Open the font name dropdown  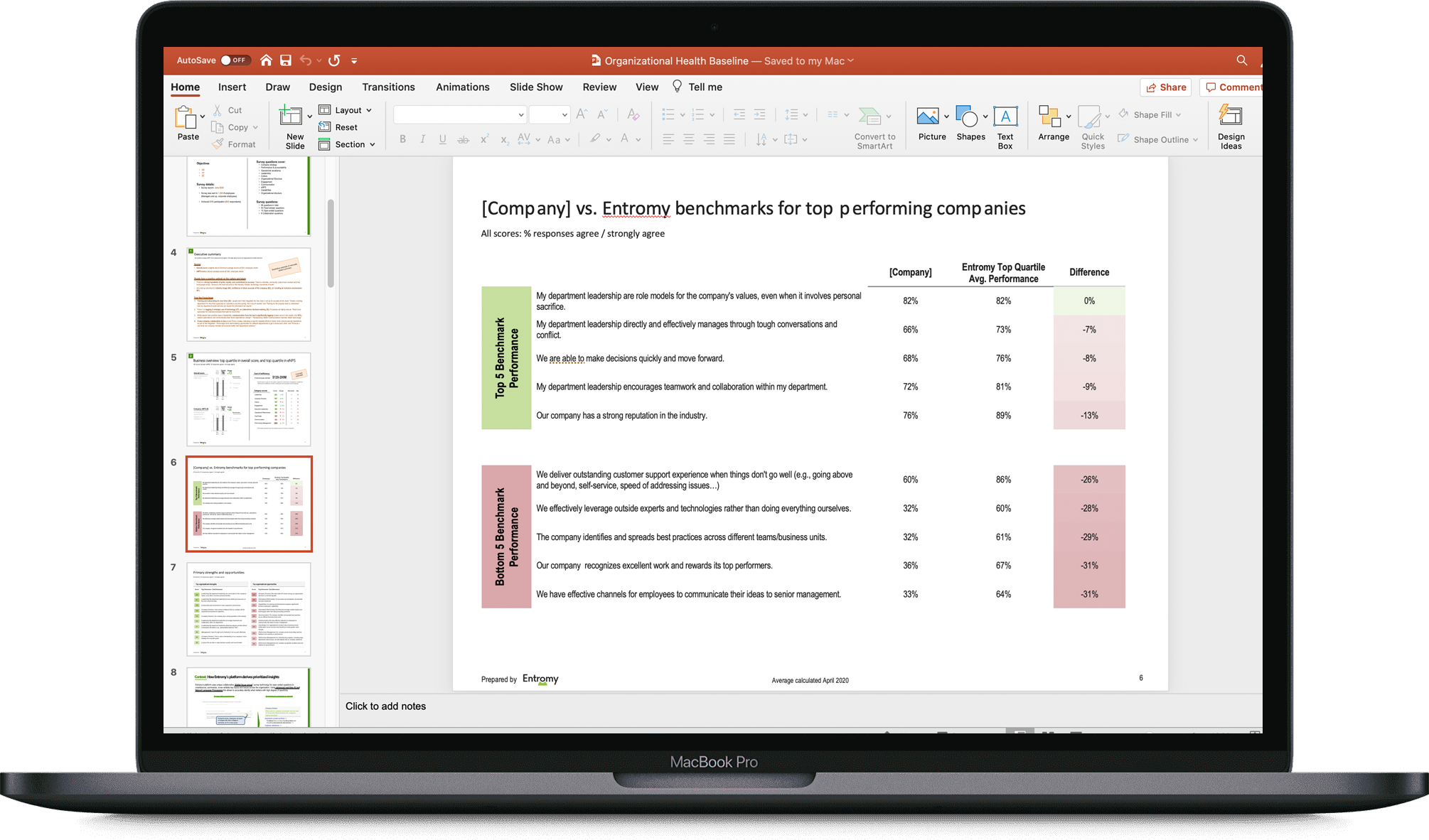(520, 114)
